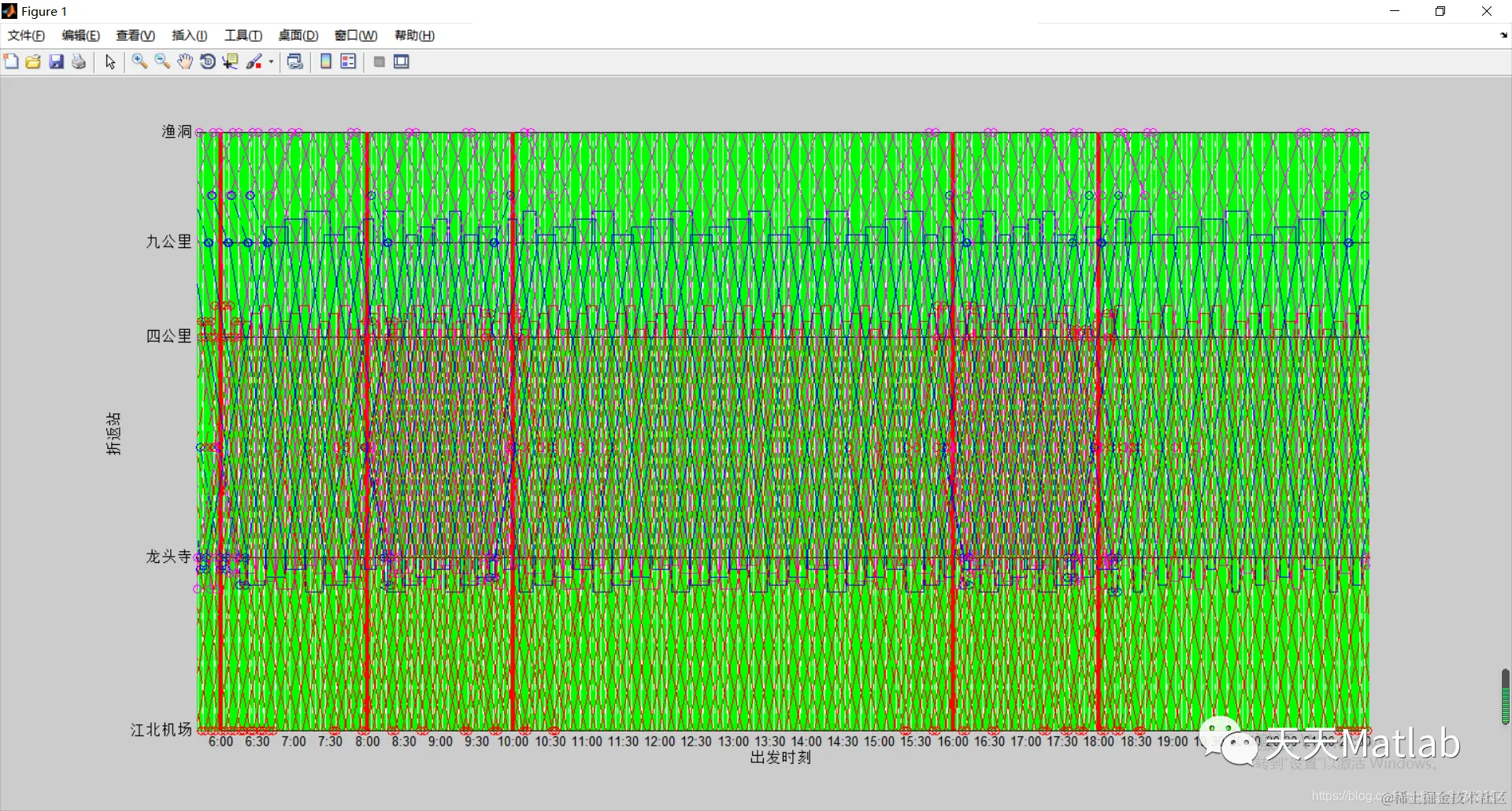Enable the Rotate 3D tool

208,61
